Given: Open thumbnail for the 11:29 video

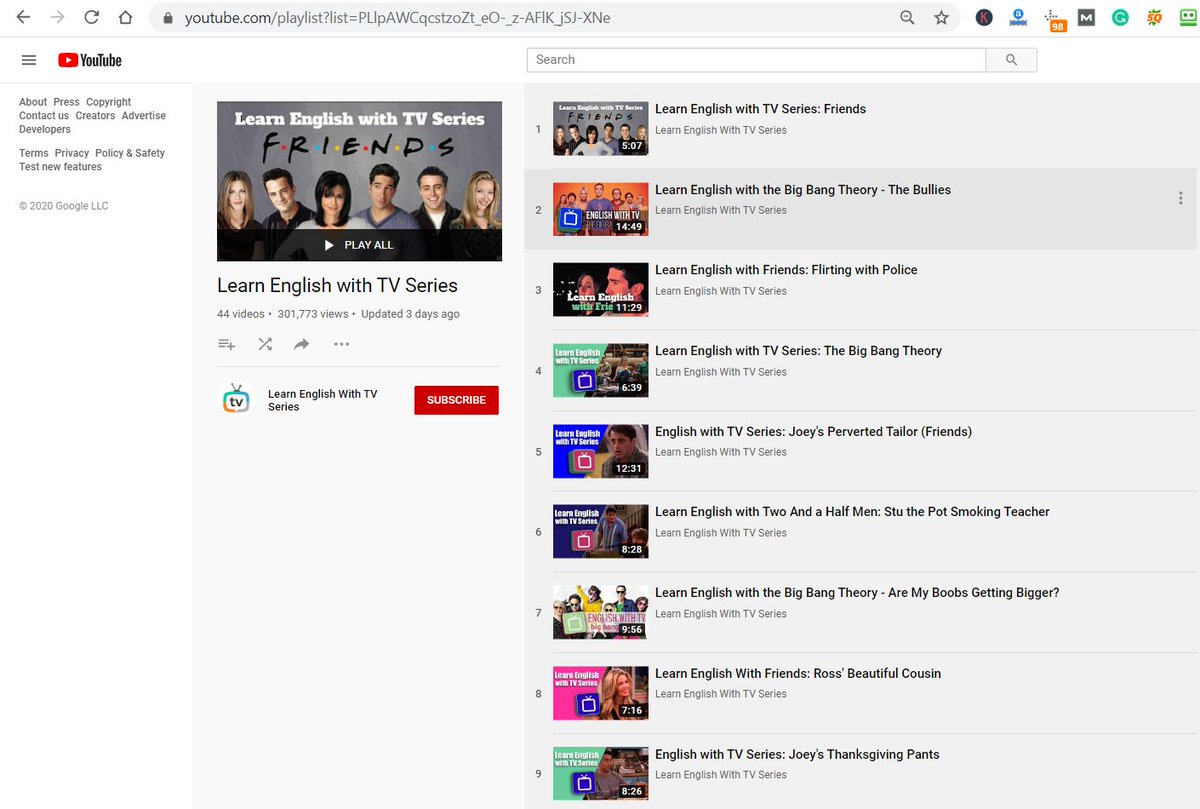Looking at the screenshot, I should tap(600, 290).
